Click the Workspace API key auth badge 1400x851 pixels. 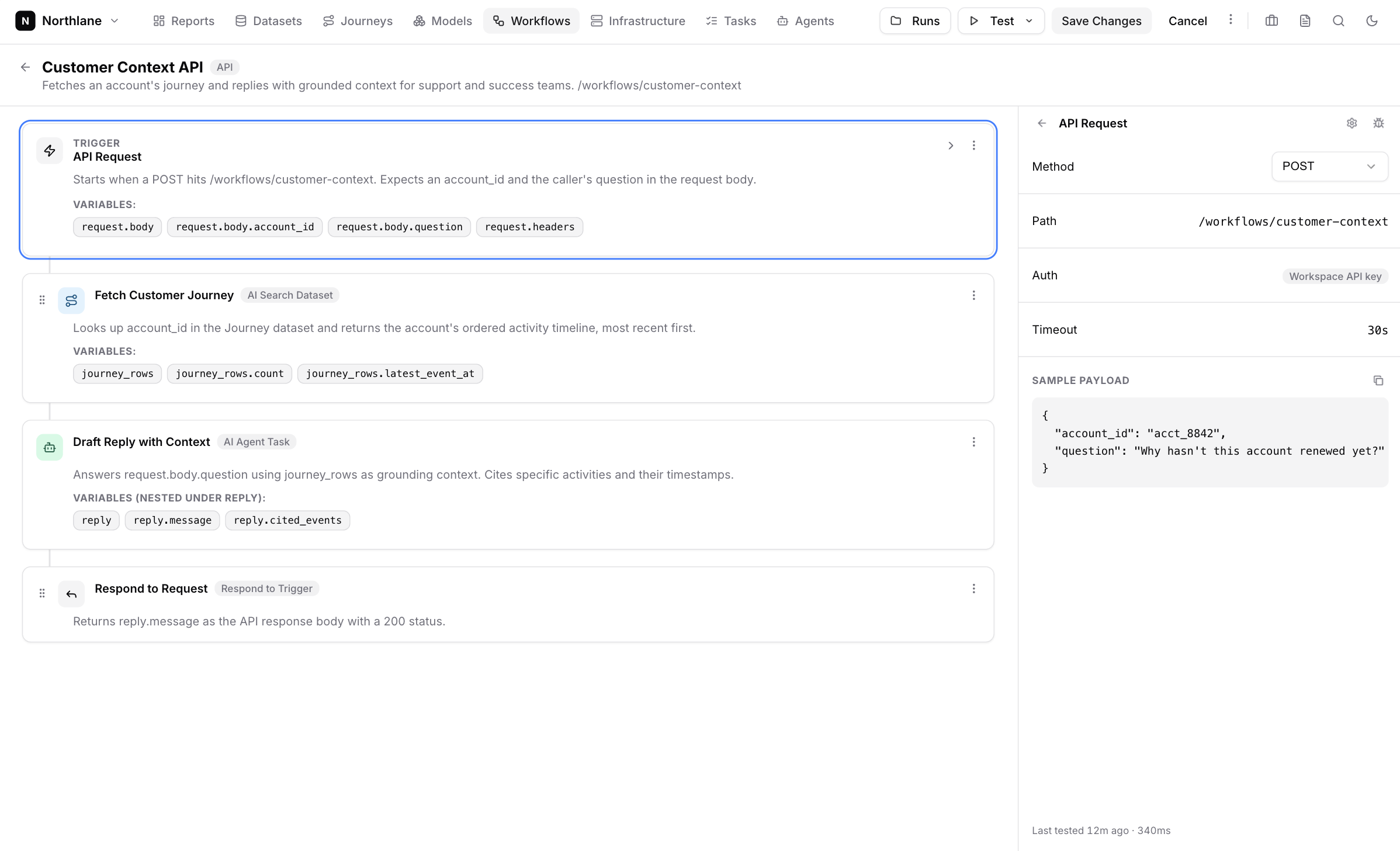point(1335,276)
